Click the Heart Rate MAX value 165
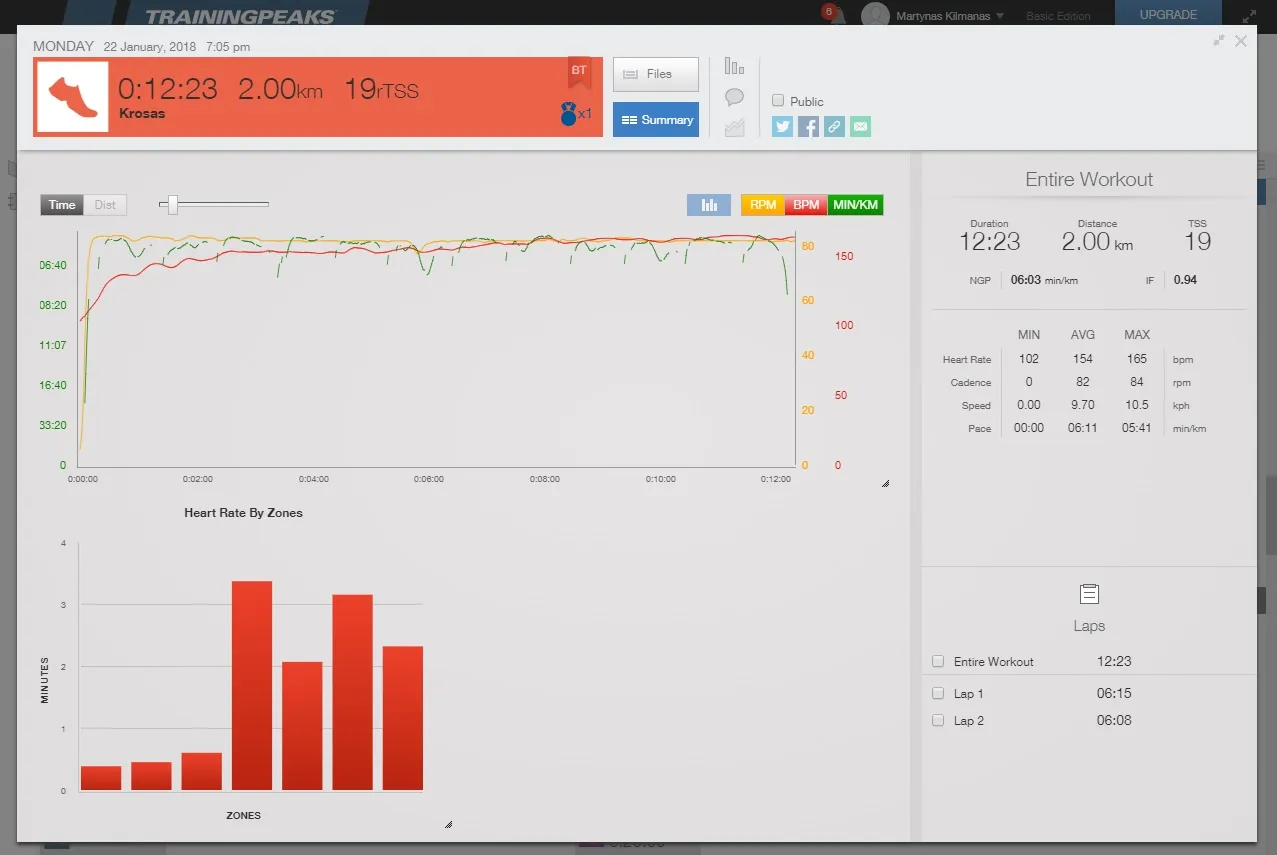This screenshot has width=1277, height=855. pos(1137,359)
